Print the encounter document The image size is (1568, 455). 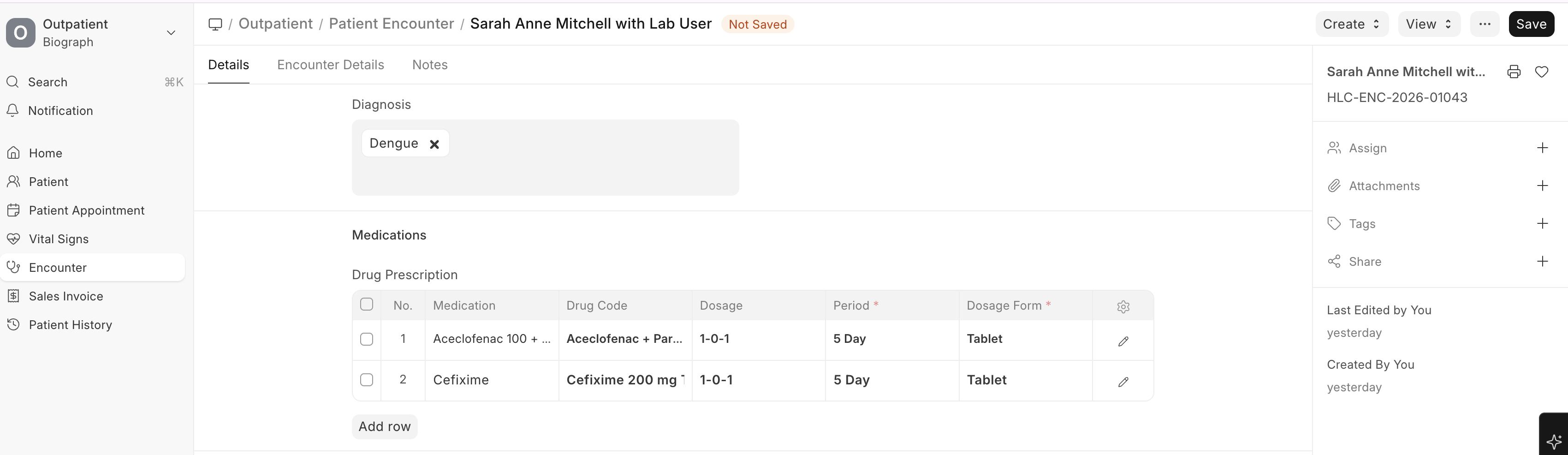pos(1513,71)
